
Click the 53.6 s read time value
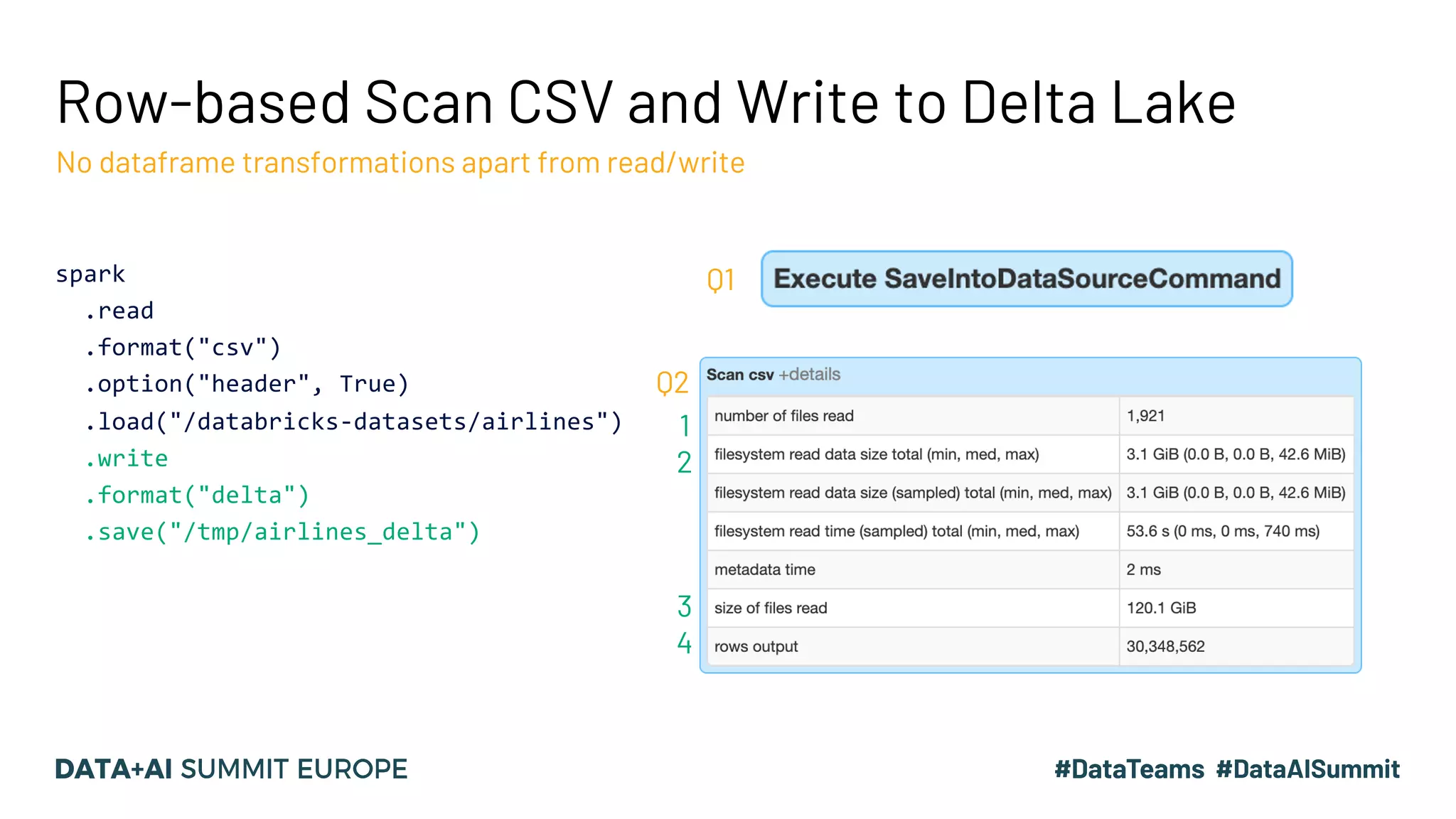coord(1222,531)
